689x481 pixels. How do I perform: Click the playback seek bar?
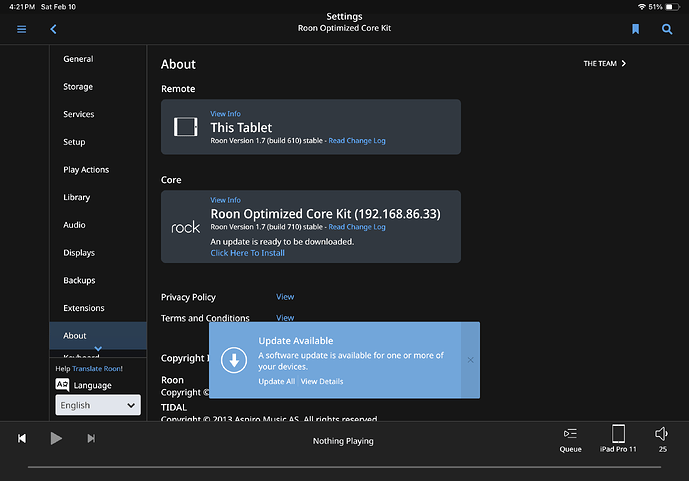point(344,467)
